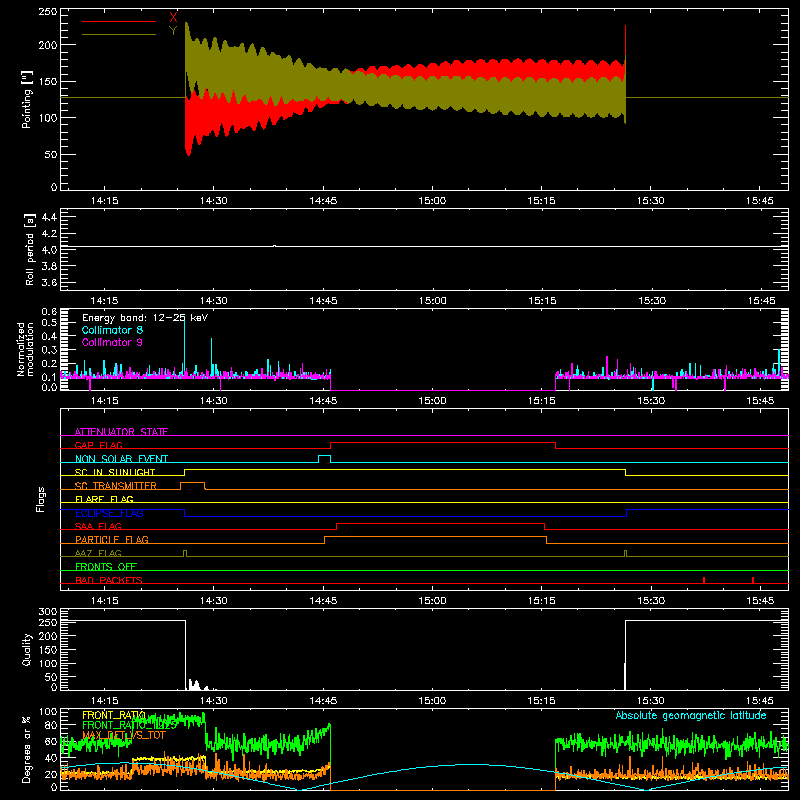
Task: Click the SC_TRANSMITTER flag label
Action: (x=116, y=486)
